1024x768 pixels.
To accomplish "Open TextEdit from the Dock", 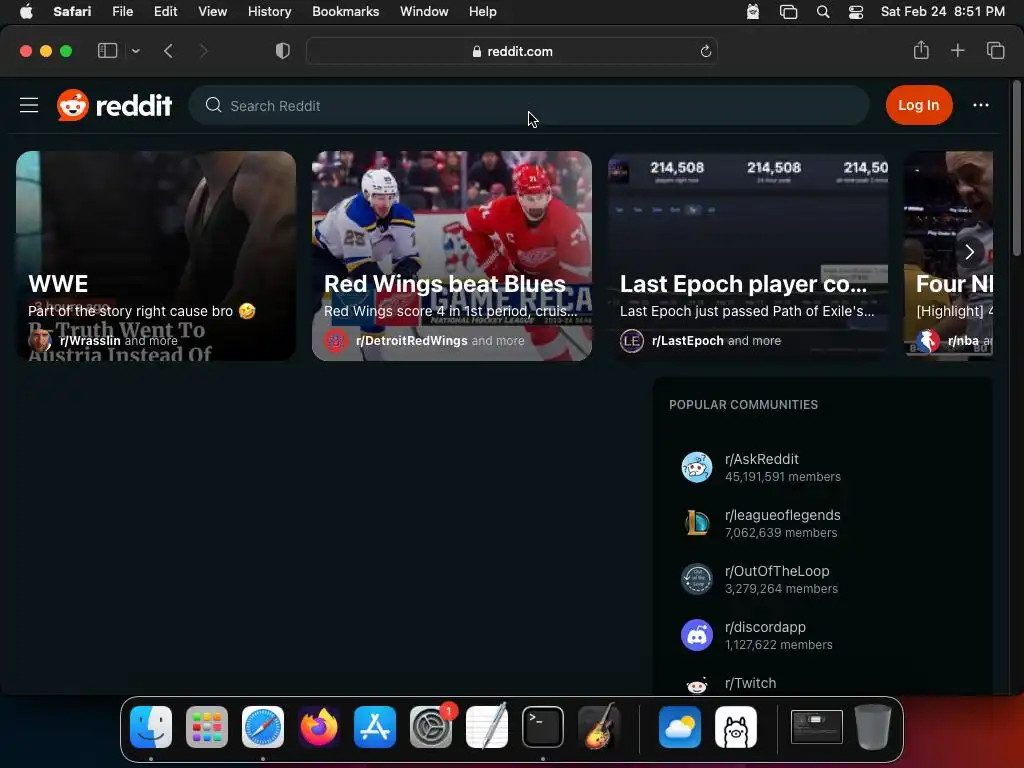I will pos(487,727).
